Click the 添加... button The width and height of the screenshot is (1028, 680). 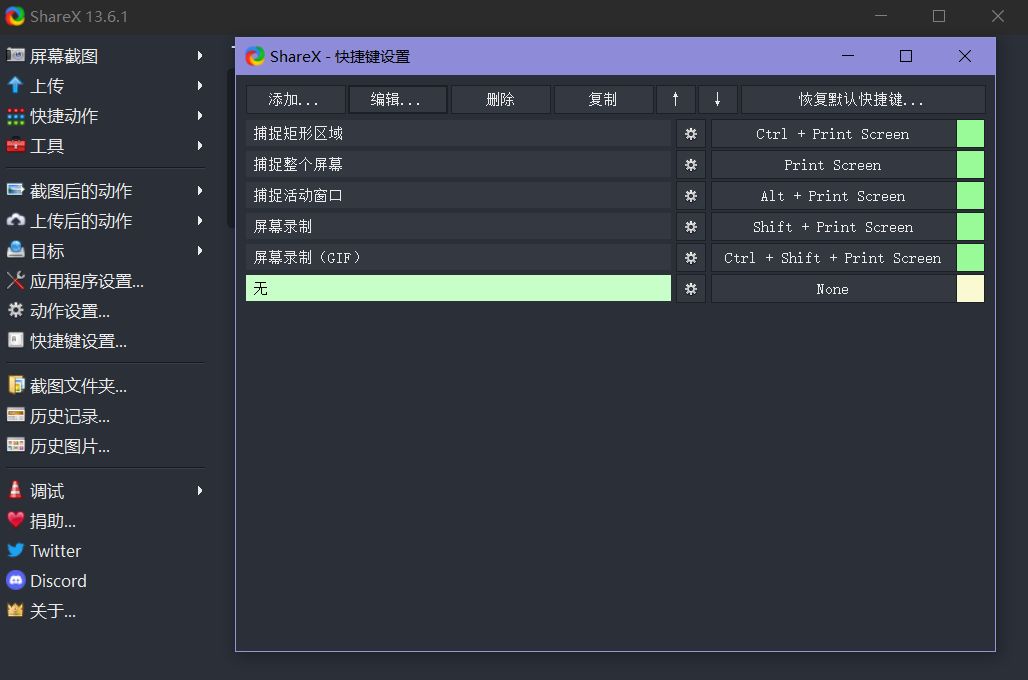296,100
